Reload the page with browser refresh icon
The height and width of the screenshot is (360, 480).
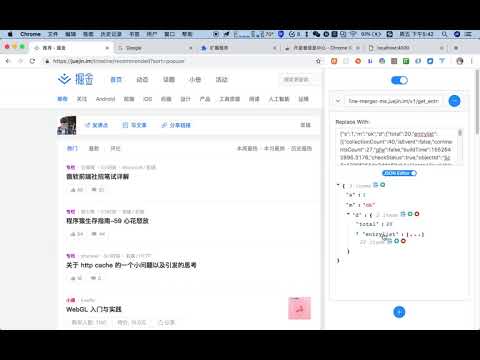(x=32, y=61)
